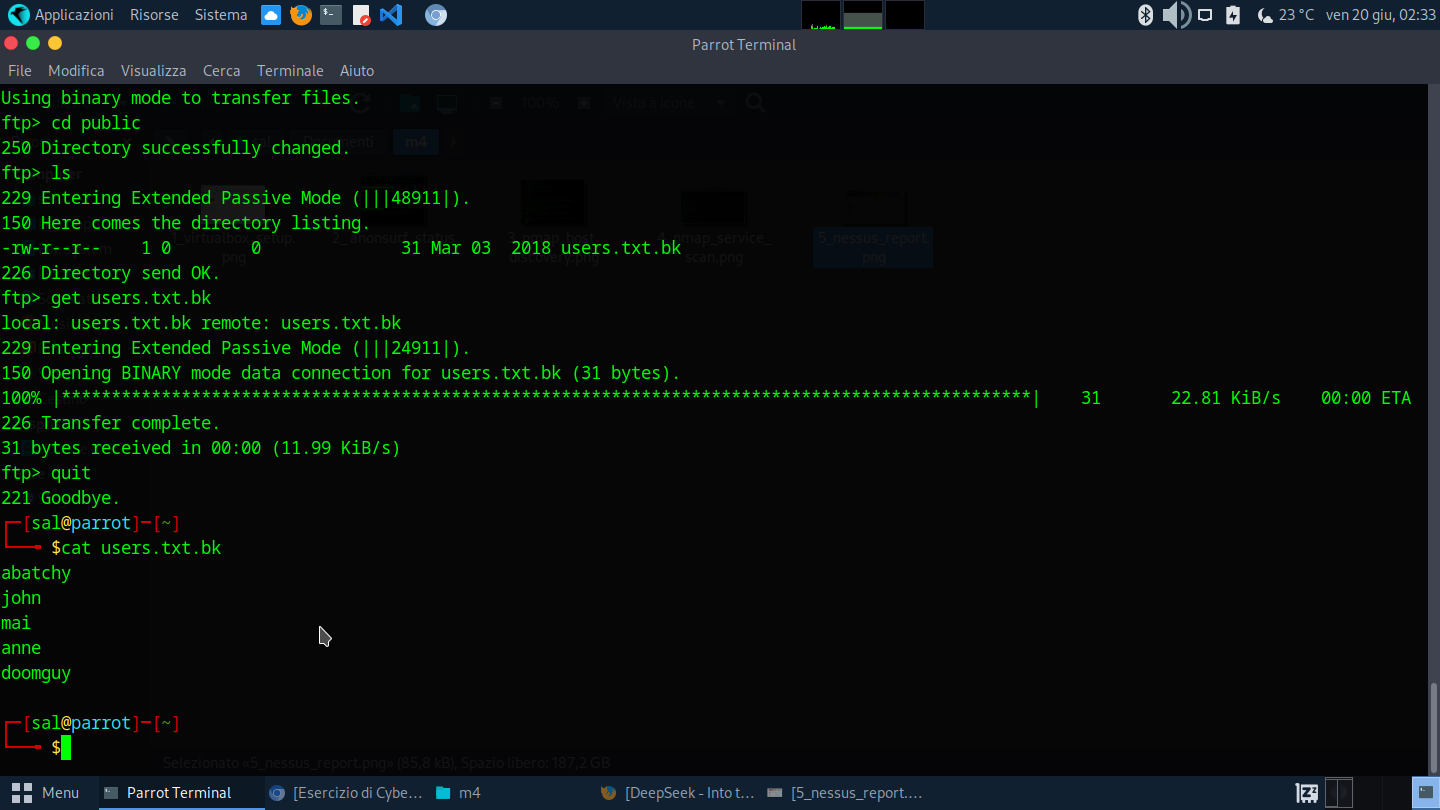1440x810 pixels.
Task: Open the weather applet showing 23 °C
Action: pyautogui.click(x=1286, y=15)
